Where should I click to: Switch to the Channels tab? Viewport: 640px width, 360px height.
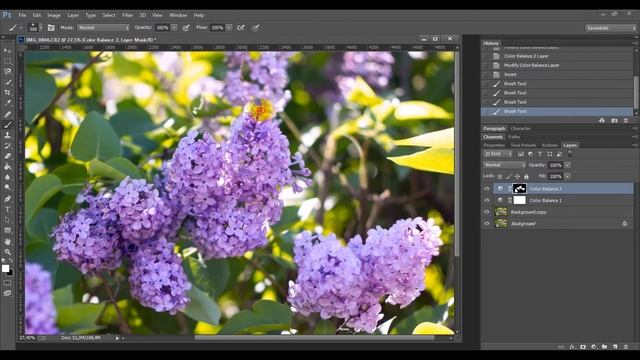[493, 137]
